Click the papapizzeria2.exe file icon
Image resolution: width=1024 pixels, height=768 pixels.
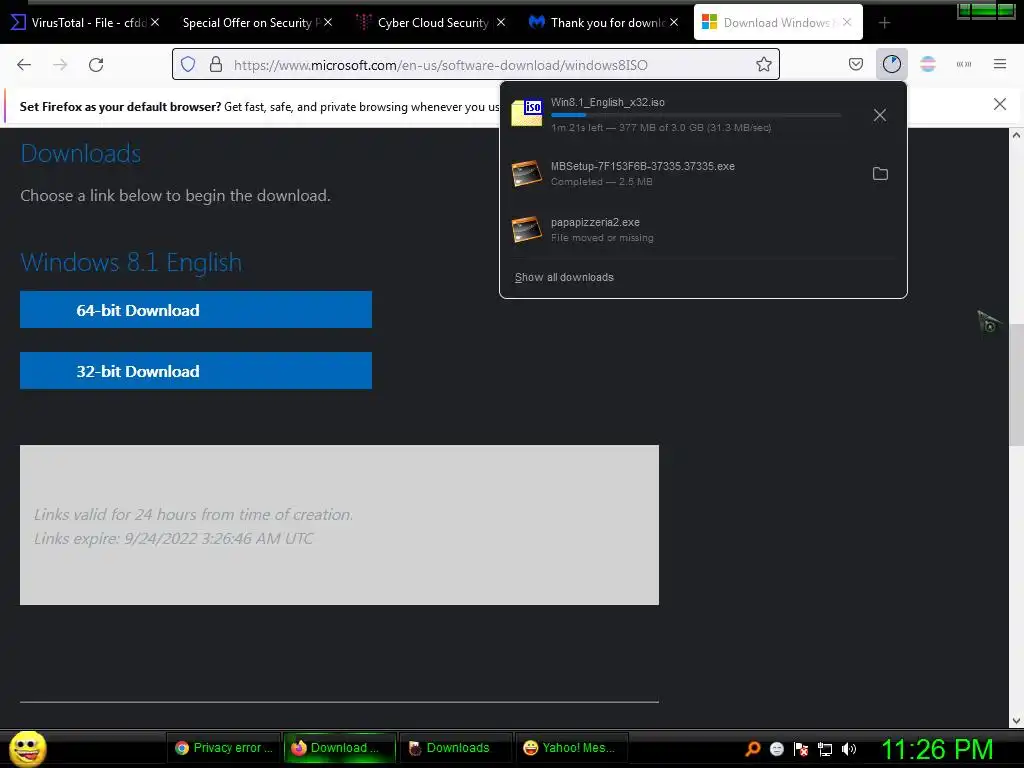click(x=526, y=229)
